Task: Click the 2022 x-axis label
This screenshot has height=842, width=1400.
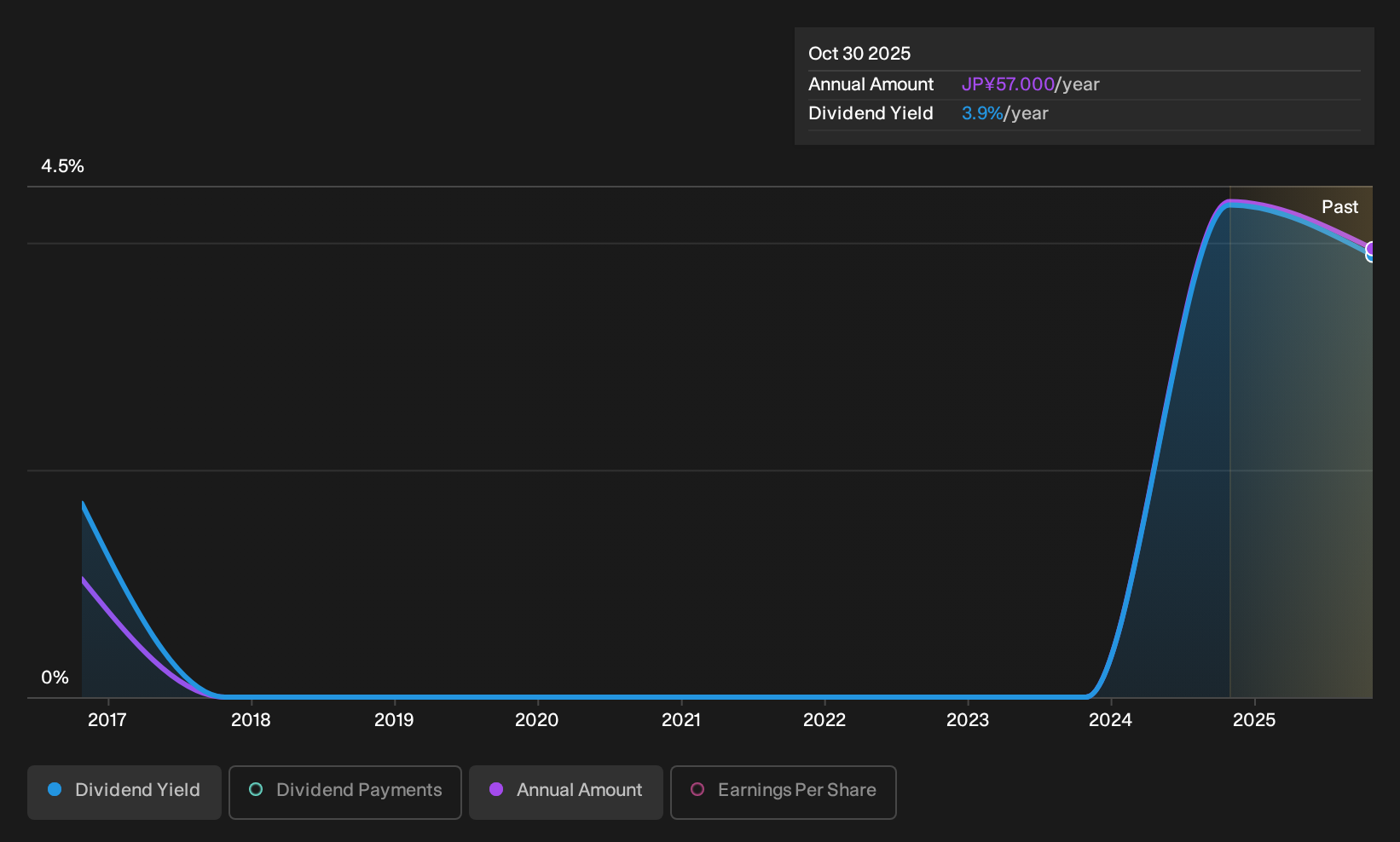Action: click(824, 720)
